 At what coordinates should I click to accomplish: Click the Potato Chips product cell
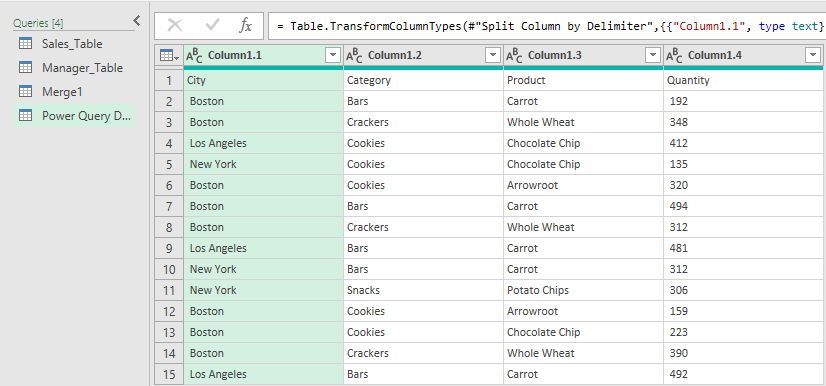coord(584,290)
